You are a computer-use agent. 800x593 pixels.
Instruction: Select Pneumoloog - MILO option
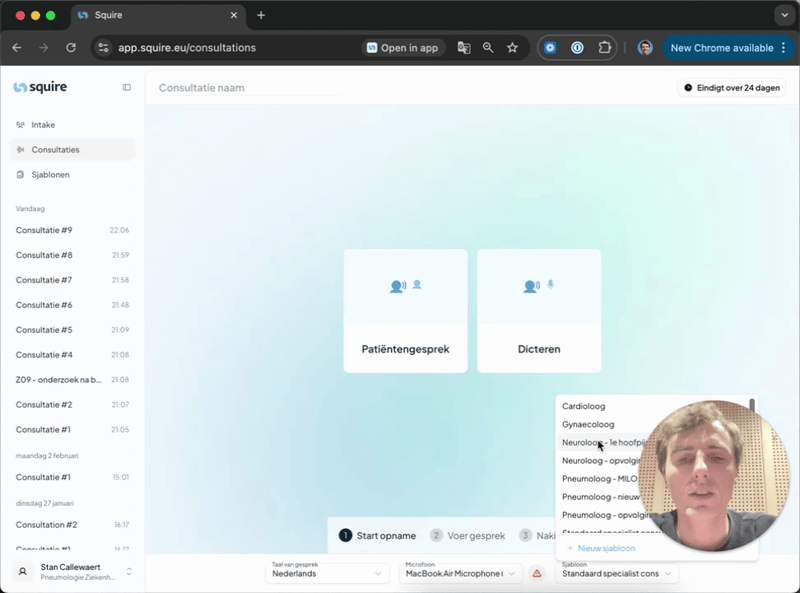tap(599, 479)
